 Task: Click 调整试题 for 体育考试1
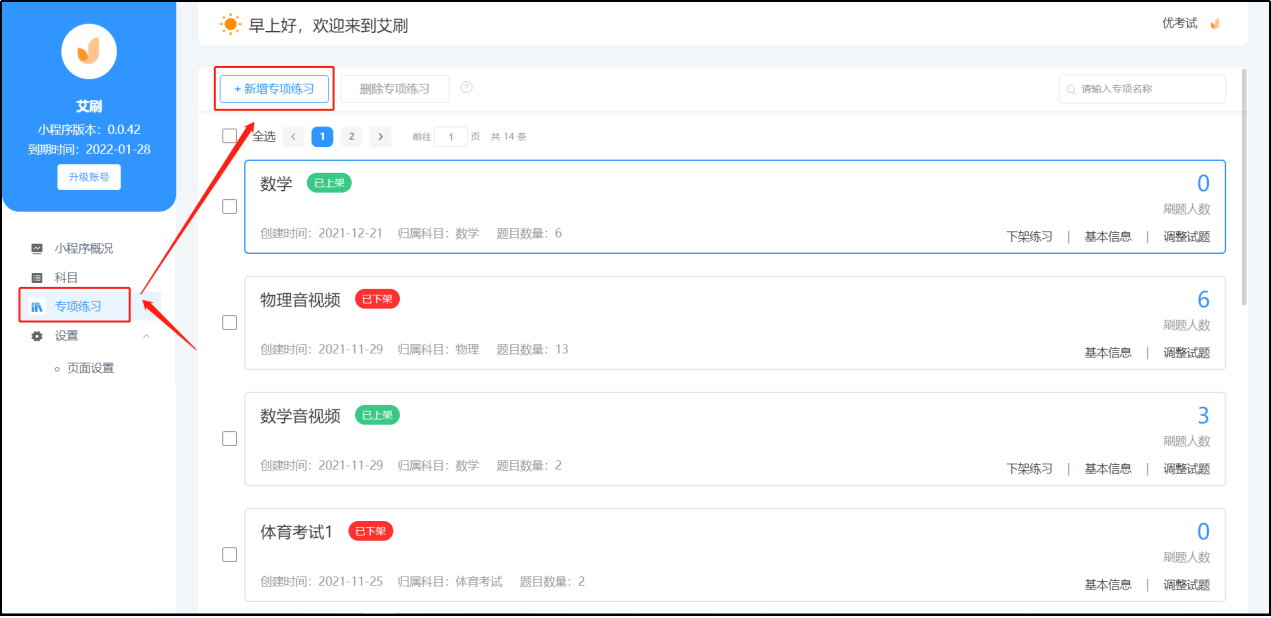(x=1186, y=585)
